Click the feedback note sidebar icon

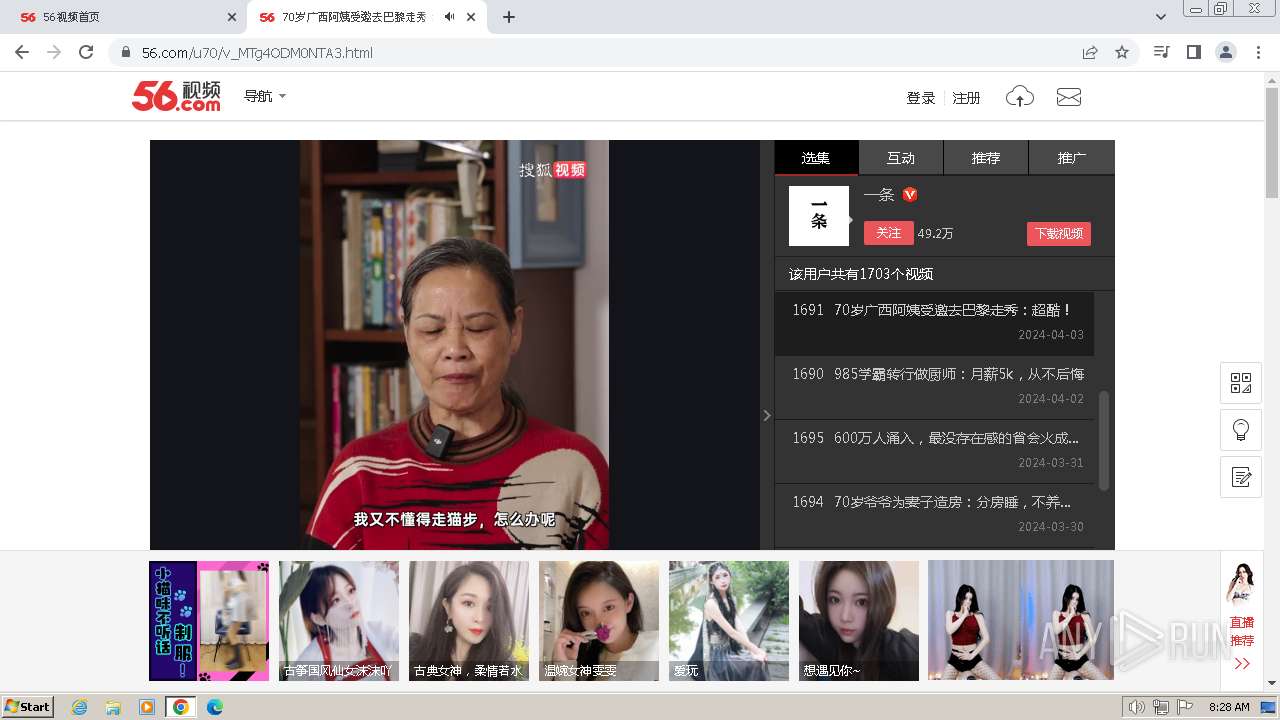click(x=1241, y=477)
